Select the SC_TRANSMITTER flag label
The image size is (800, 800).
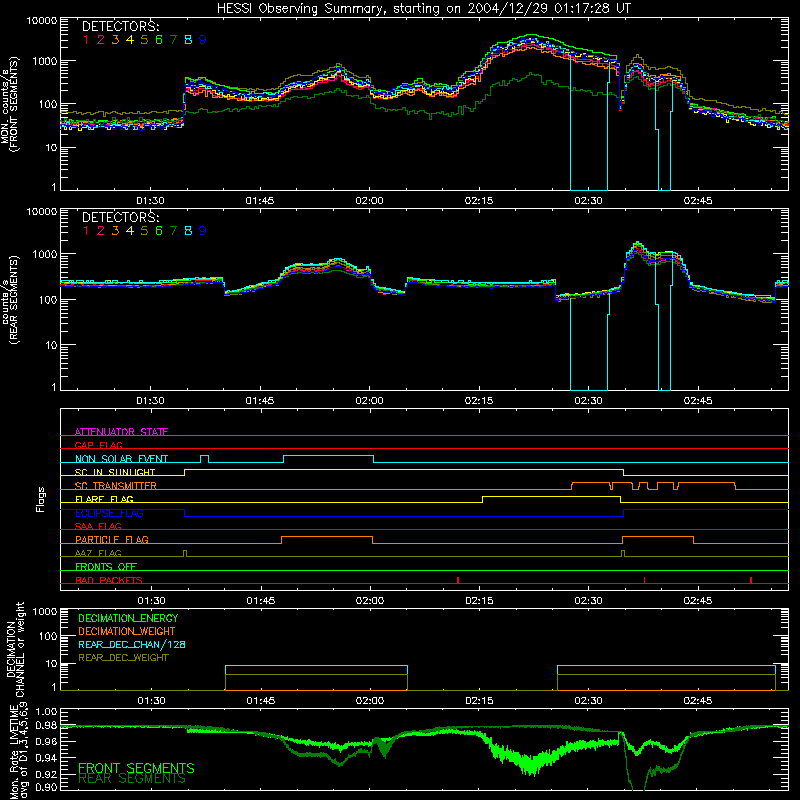point(116,485)
